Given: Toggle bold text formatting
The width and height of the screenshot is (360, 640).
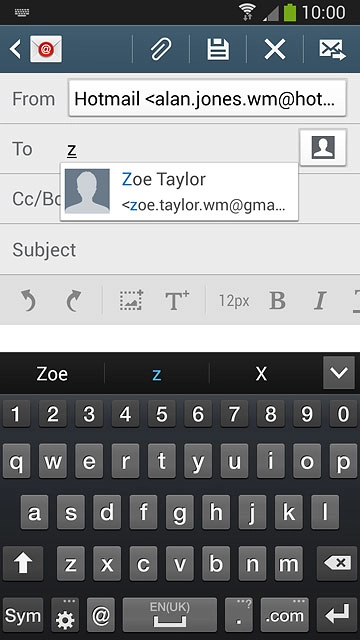Looking at the screenshot, I should point(278,301).
